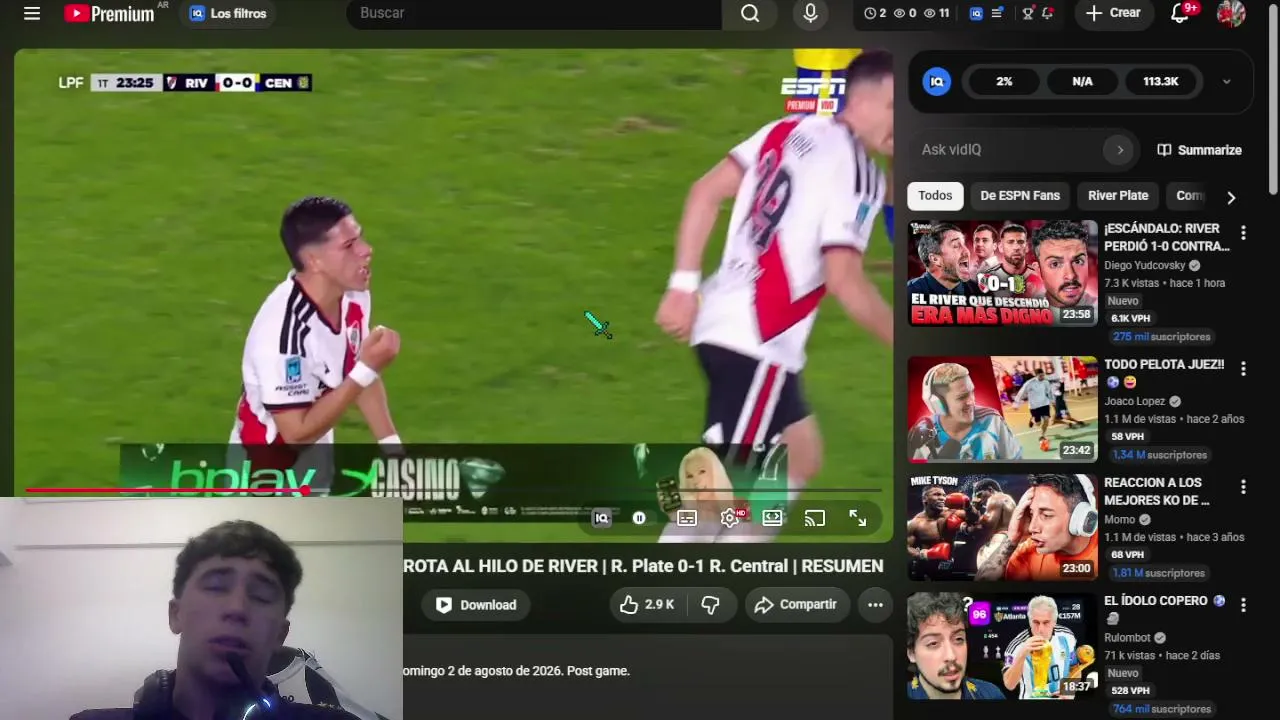The width and height of the screenshot is (1280, 720).
Task: Open the Rulombot channel link
Action: (x=1128, y=638)
